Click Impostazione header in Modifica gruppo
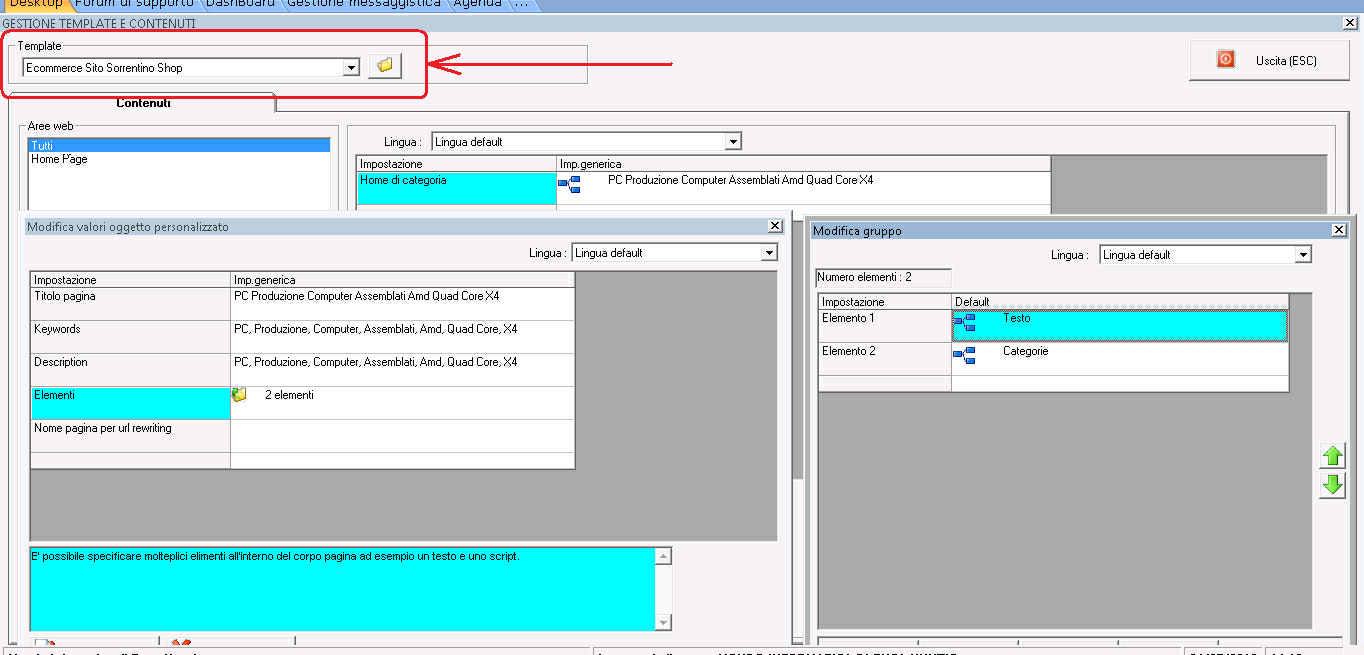 pyautogui.click(x=884, y=301)
